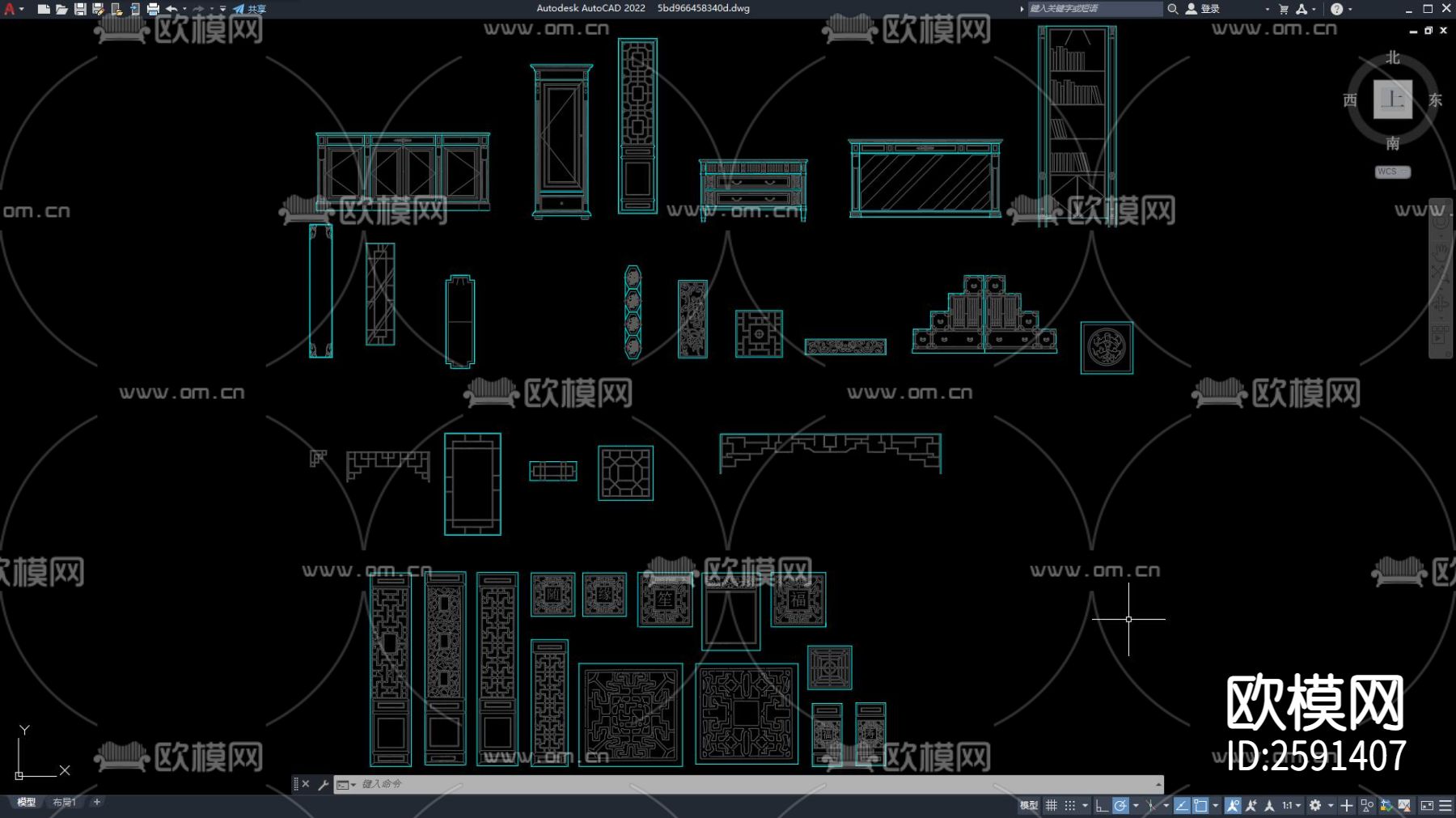Redo the last undone action

[x=198, y=9]
